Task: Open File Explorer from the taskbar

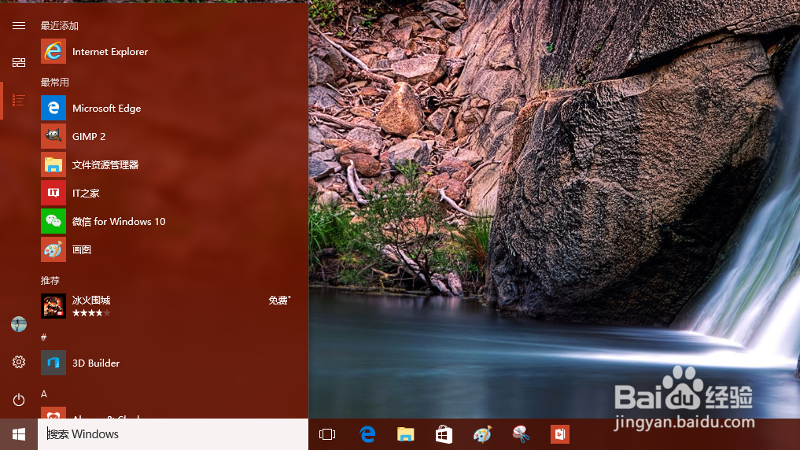Action: [406, 434]
